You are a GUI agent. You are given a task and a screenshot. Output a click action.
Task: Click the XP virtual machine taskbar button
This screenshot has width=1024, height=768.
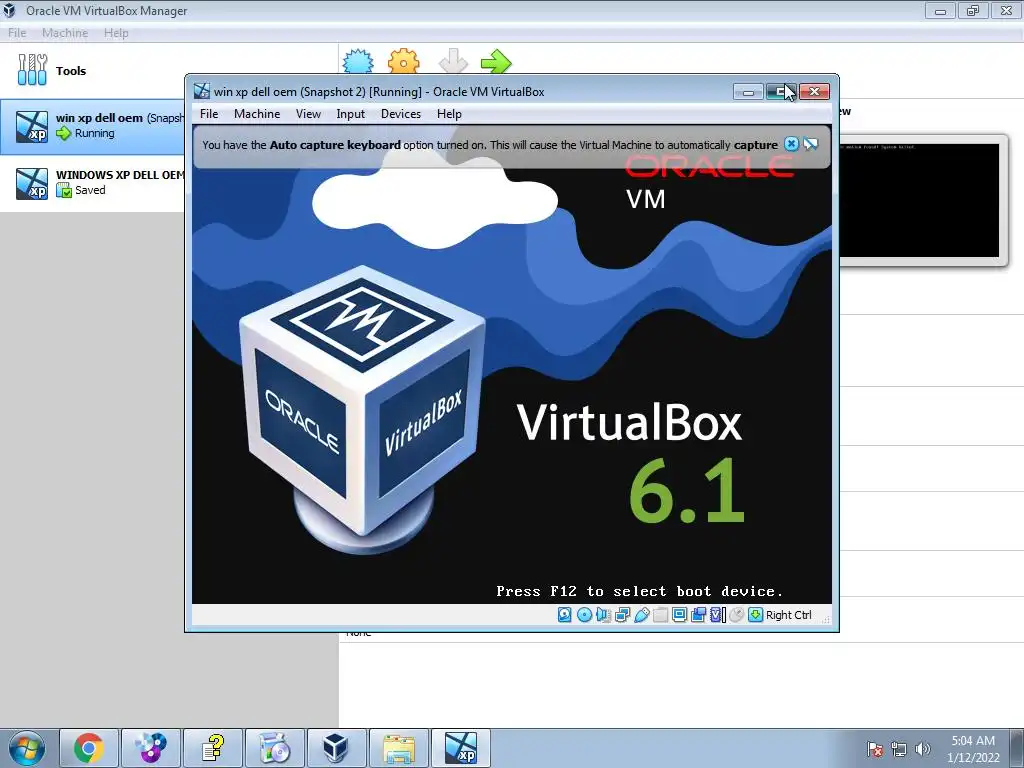pos(460,748)
